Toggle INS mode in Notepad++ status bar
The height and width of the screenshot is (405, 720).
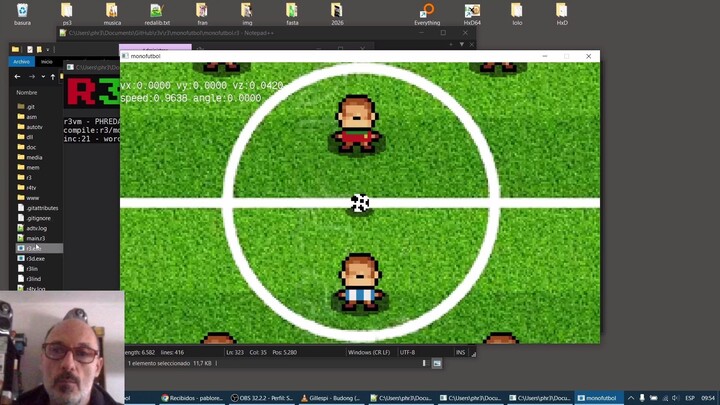(x=460, y=352)
